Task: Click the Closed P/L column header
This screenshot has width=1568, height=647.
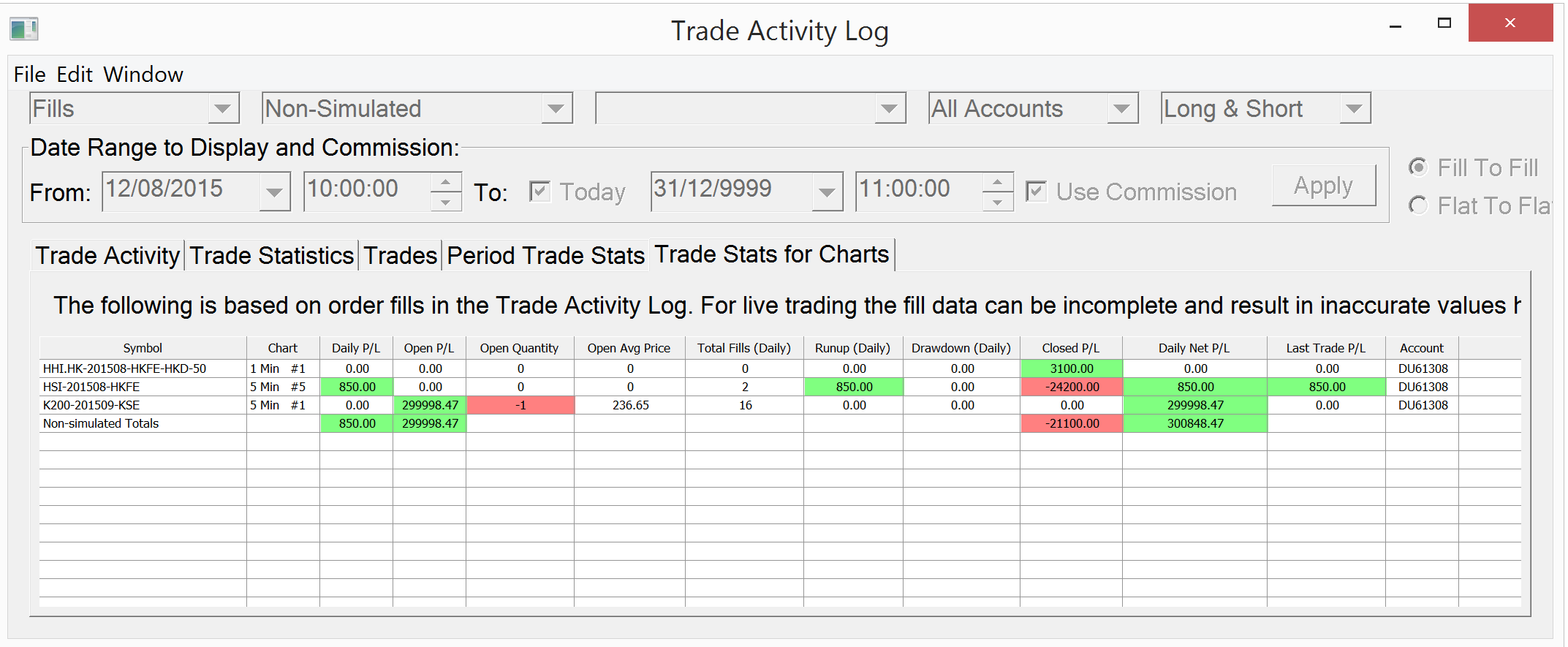Action: (1070, 348)
